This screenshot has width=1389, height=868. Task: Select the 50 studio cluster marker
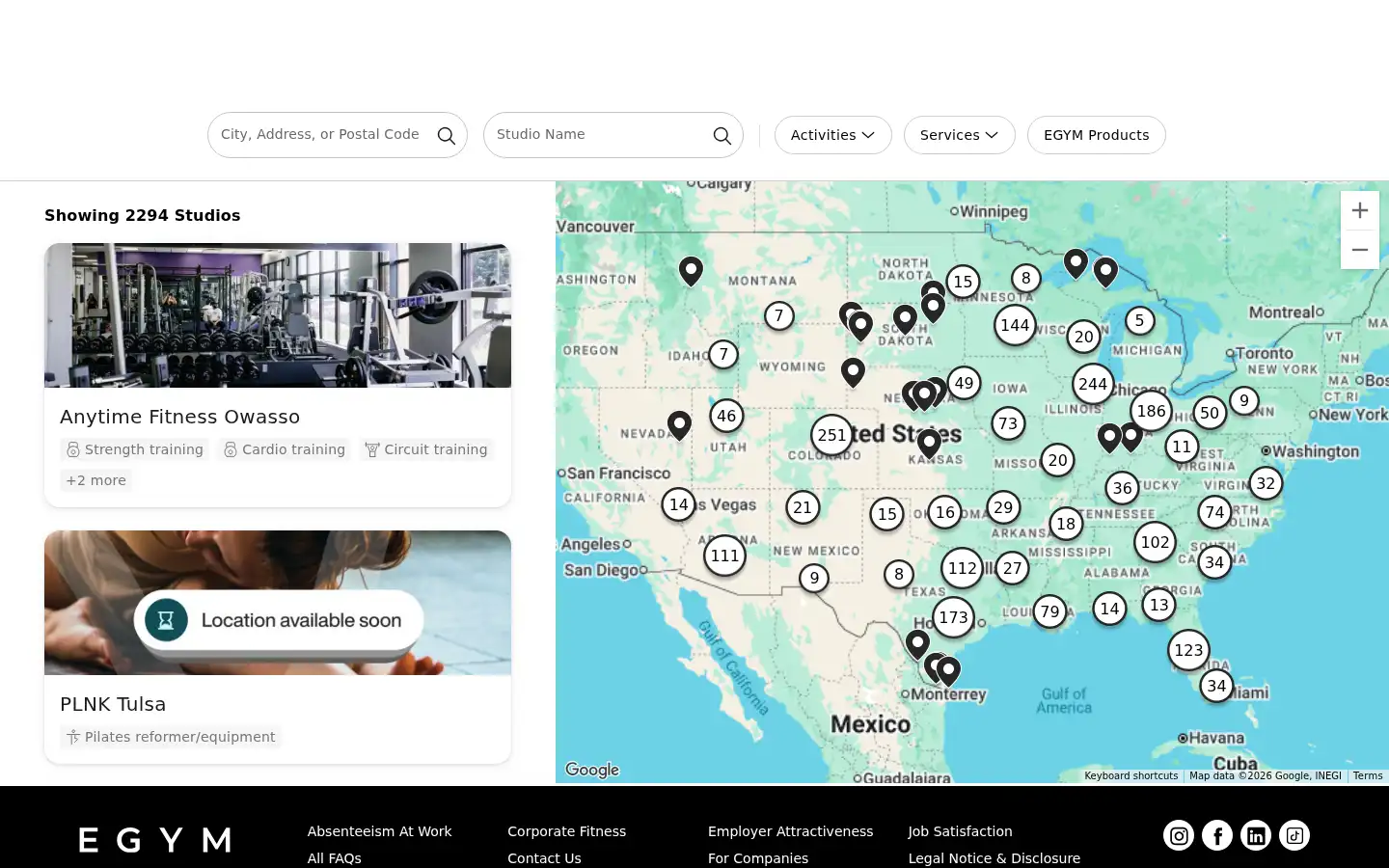pyautogui.click(x=1210, y=413)
